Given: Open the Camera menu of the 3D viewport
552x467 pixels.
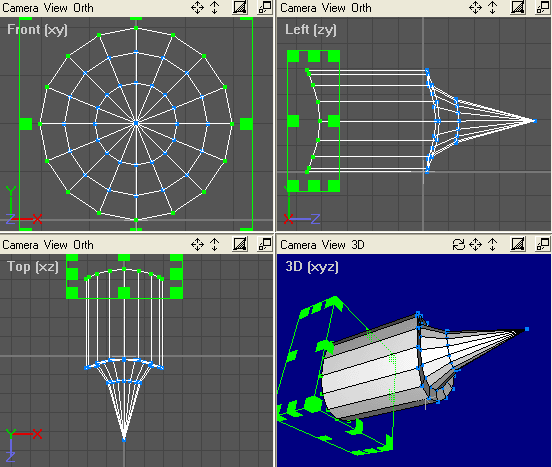Looking at the screenshot, I should click(298, 245).
